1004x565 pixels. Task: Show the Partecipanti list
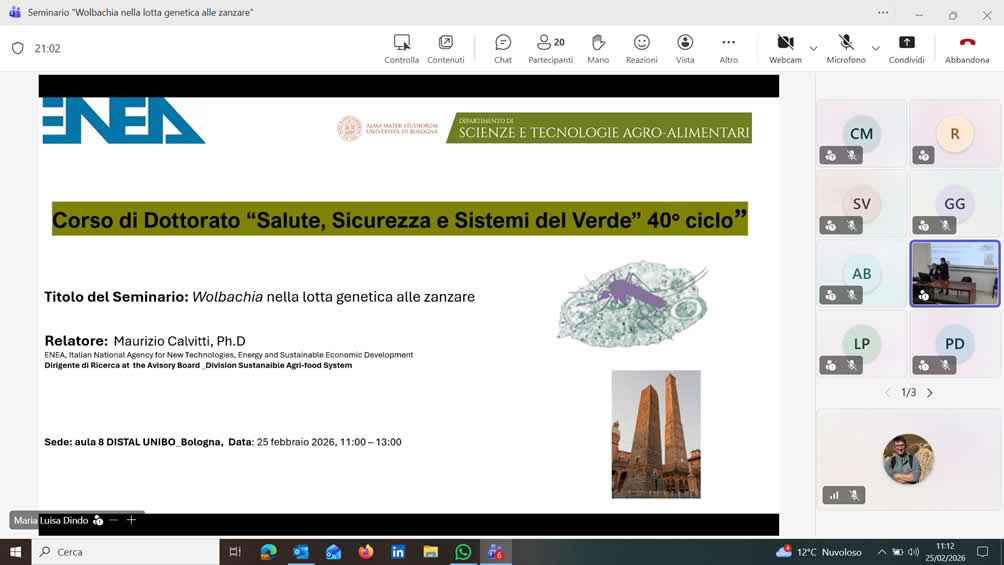(x=550, y=49)
